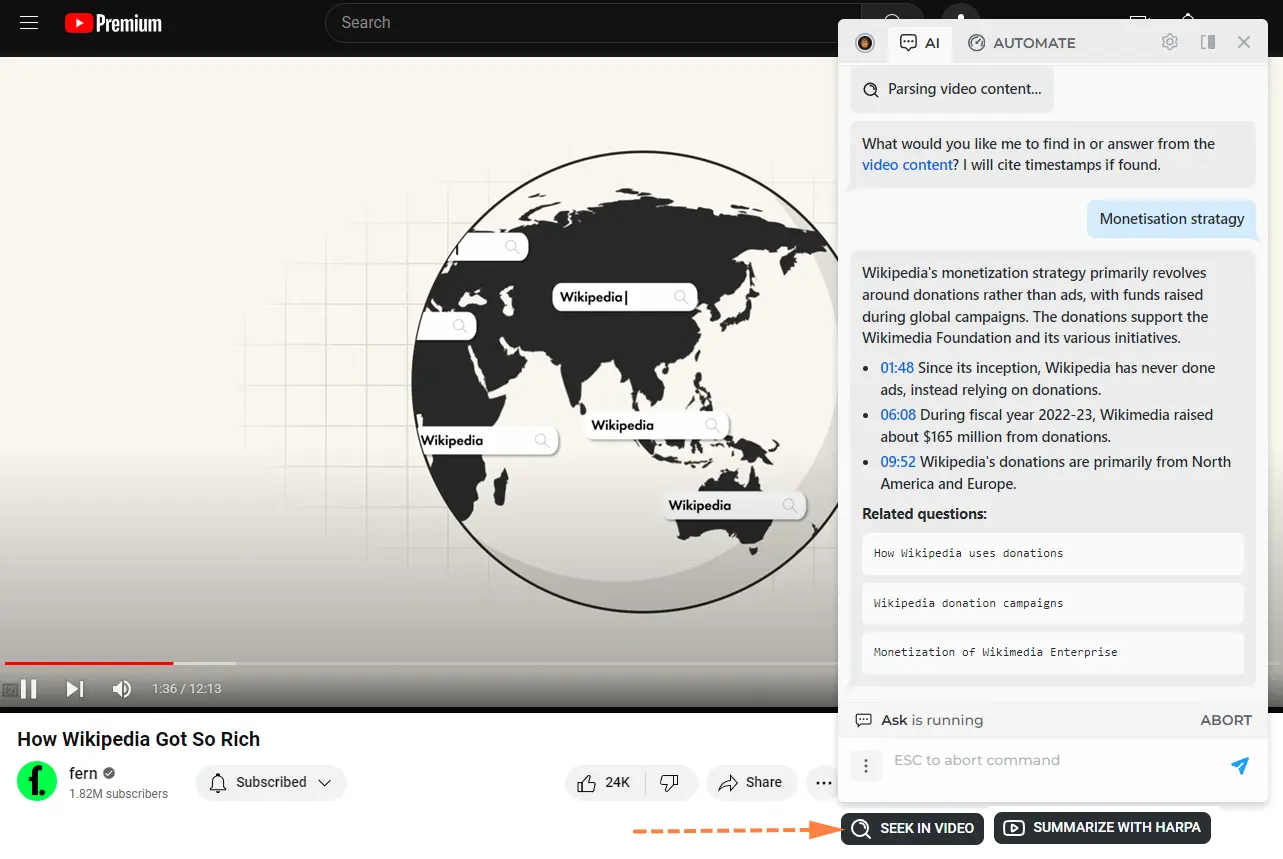
Task: Mute the video volume
Action: coord(121,689)
